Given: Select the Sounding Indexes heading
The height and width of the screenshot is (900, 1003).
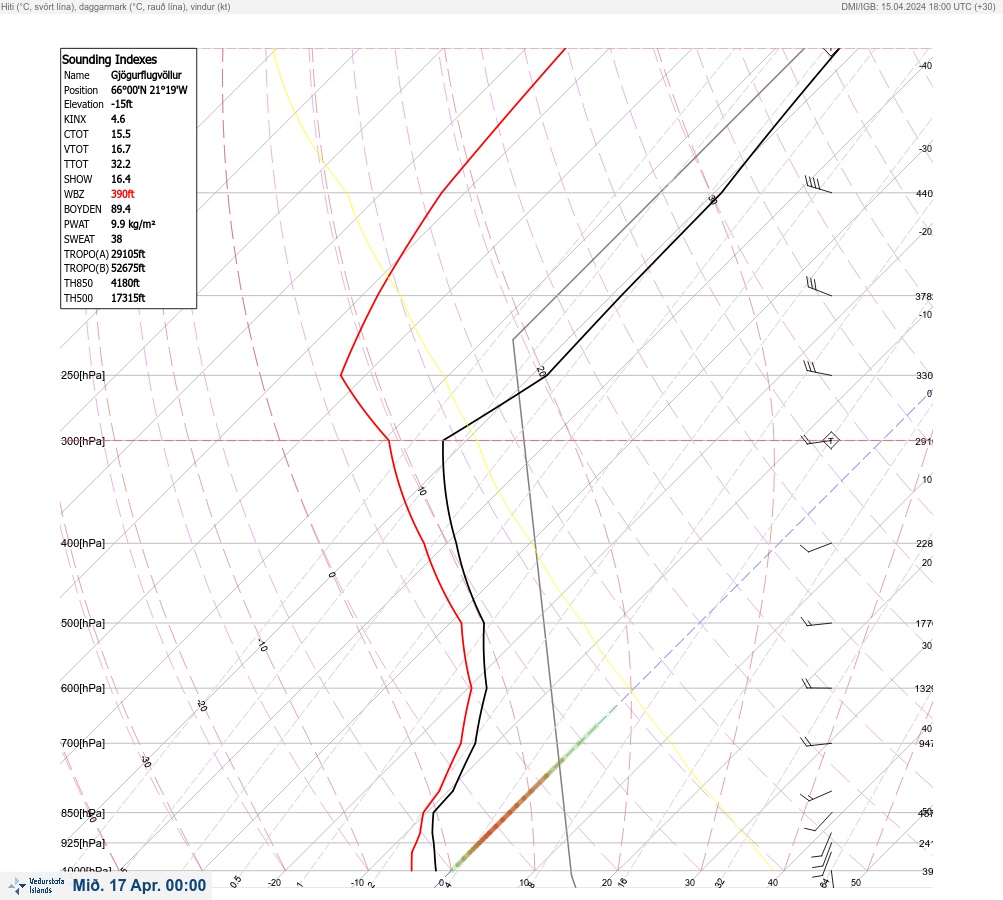Looking at the screenshot, I should coord(109,59).
